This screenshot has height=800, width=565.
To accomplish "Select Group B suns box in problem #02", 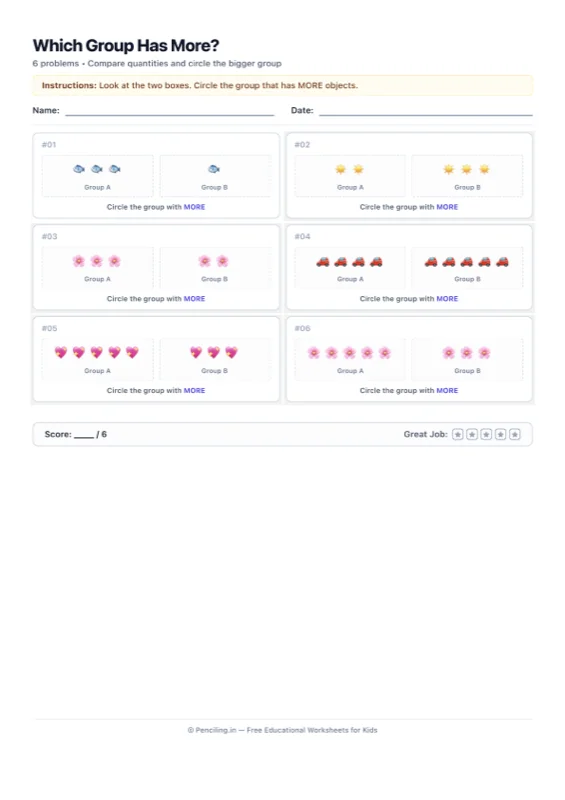I will coord(468,176).
